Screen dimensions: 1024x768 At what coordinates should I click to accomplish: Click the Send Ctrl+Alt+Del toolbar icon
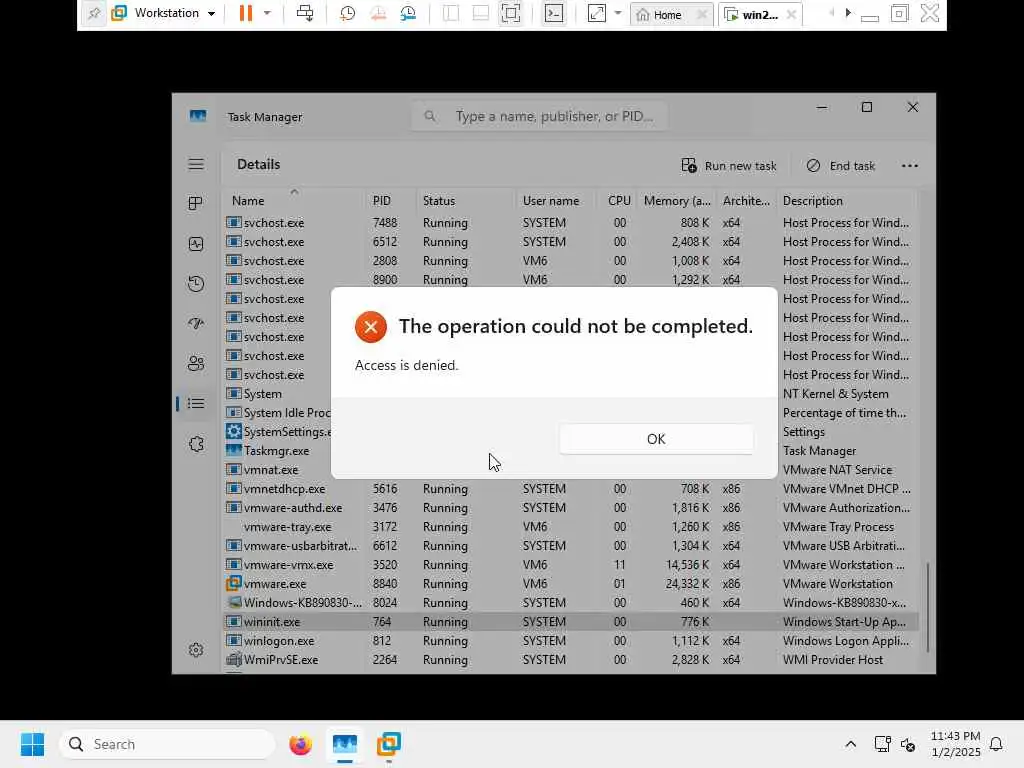click(305, 13)
